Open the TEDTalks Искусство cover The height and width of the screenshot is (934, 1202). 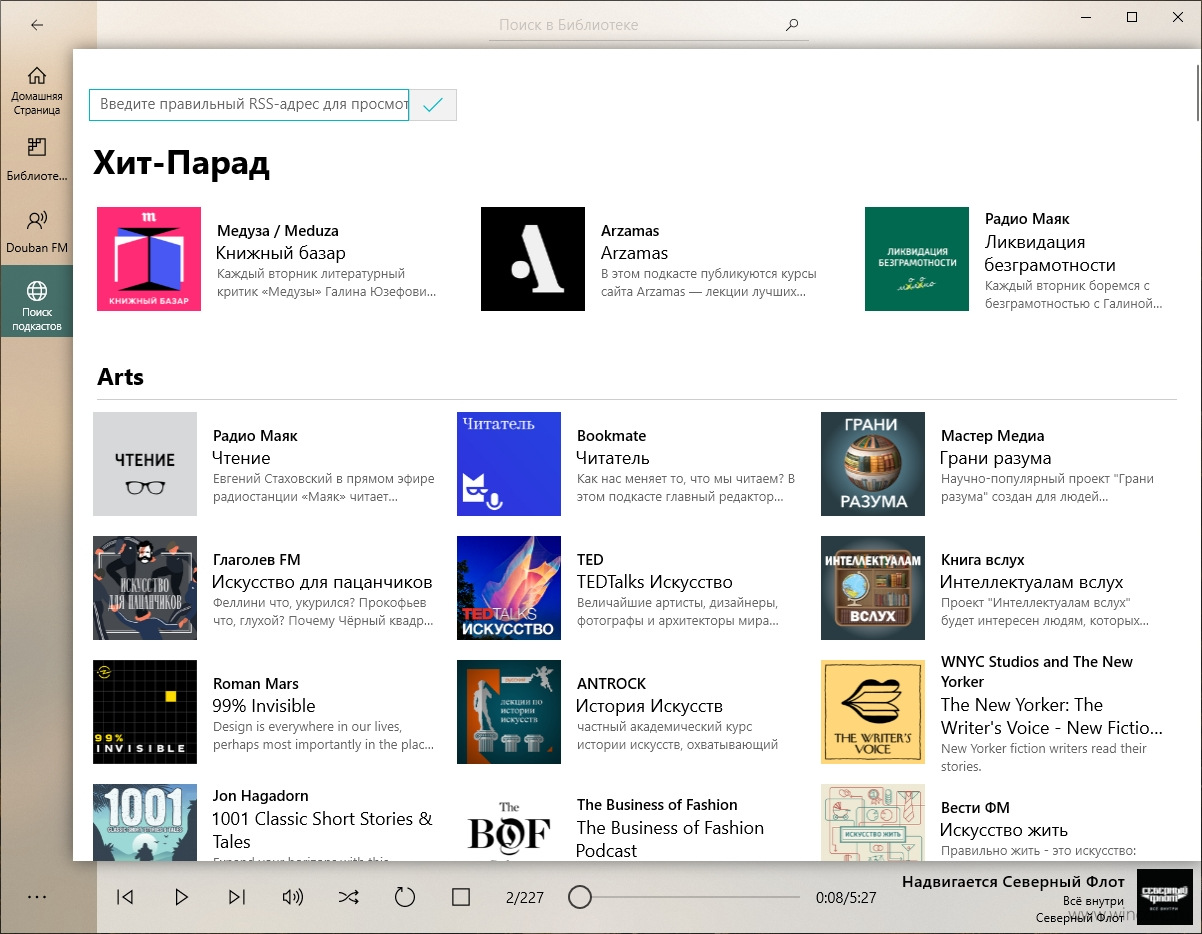point(509,588)
